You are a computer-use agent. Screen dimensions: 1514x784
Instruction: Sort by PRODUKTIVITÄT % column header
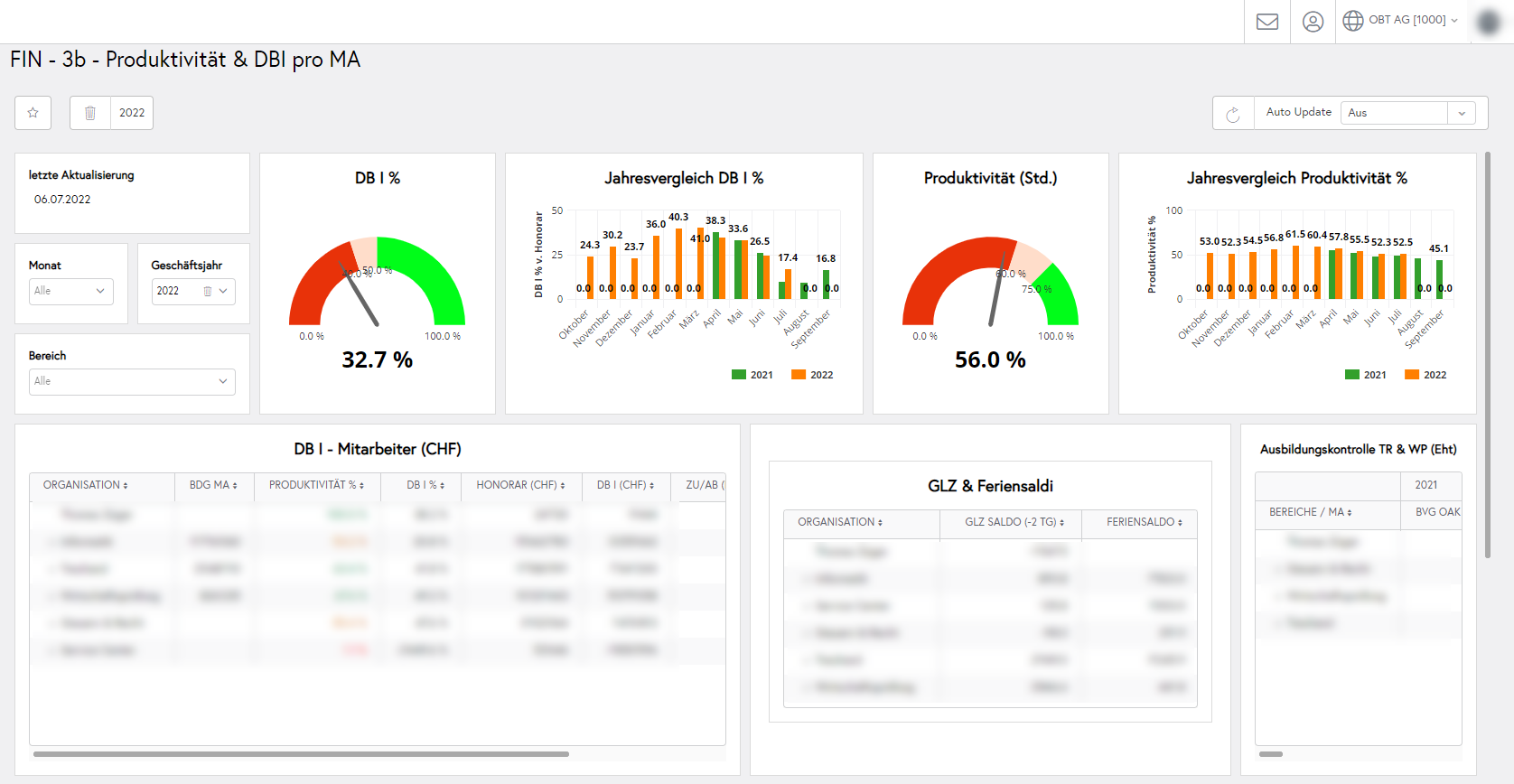pyautogui.click(x=316, y=485)
